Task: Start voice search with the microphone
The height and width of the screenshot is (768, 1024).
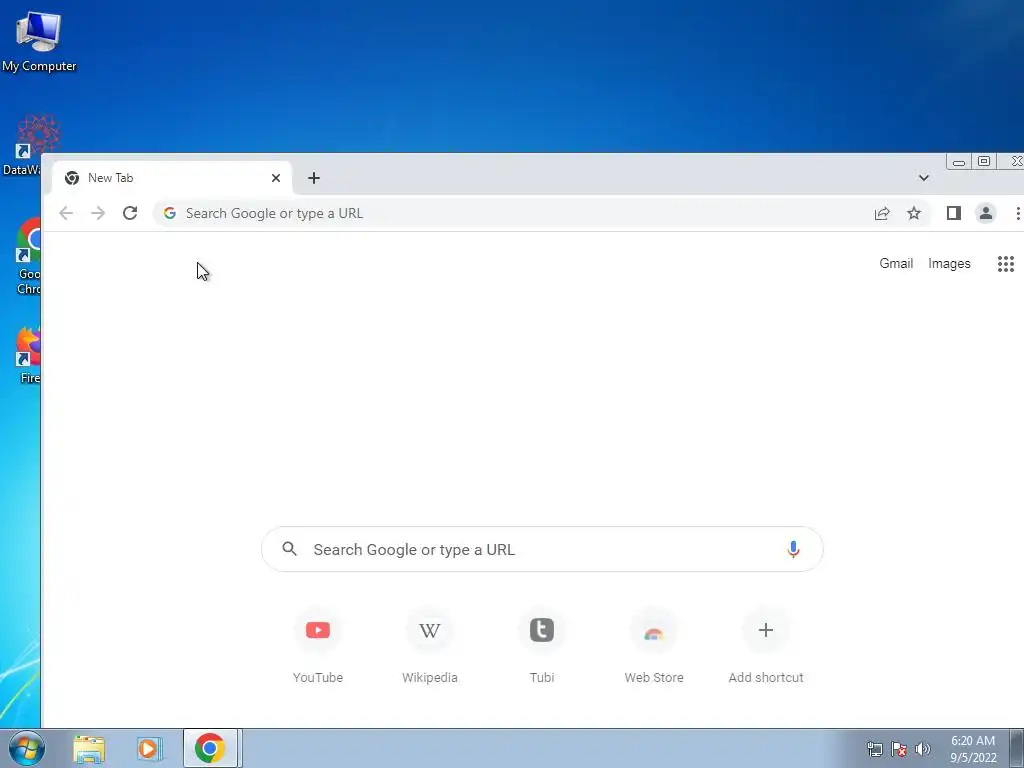Action: [x=793, y=549]
